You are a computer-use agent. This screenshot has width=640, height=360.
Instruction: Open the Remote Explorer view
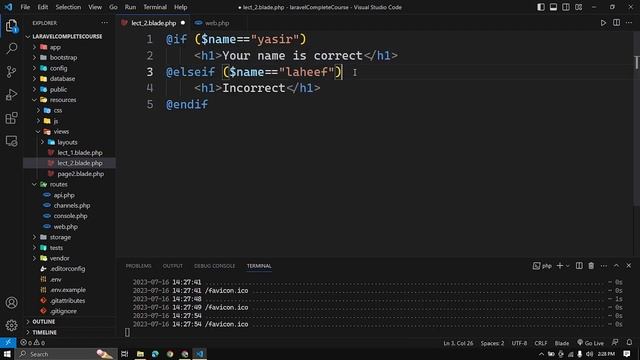11,141
